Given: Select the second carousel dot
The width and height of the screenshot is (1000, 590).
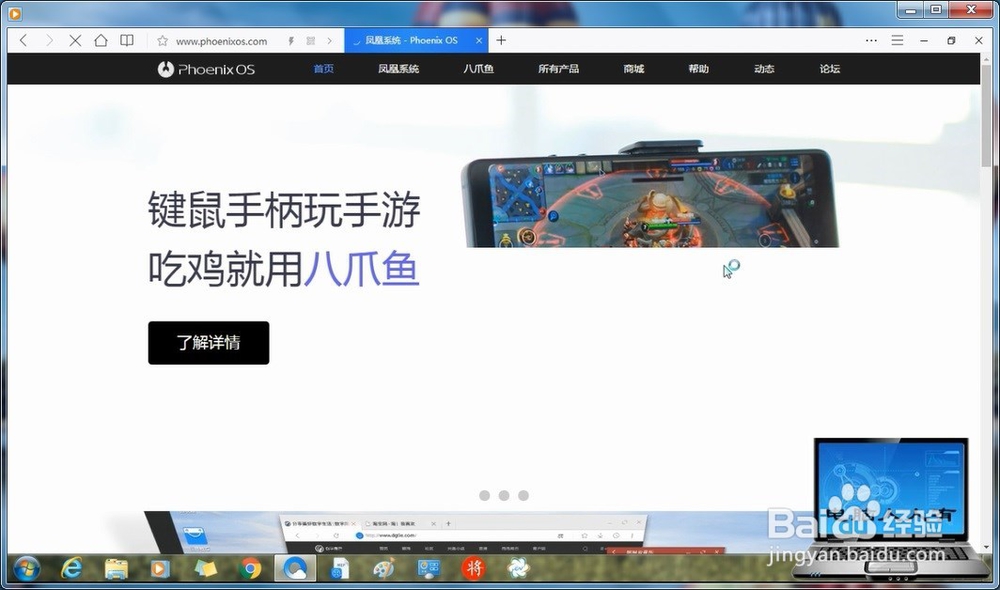Looking at the screenshot, I should point(504,496).
